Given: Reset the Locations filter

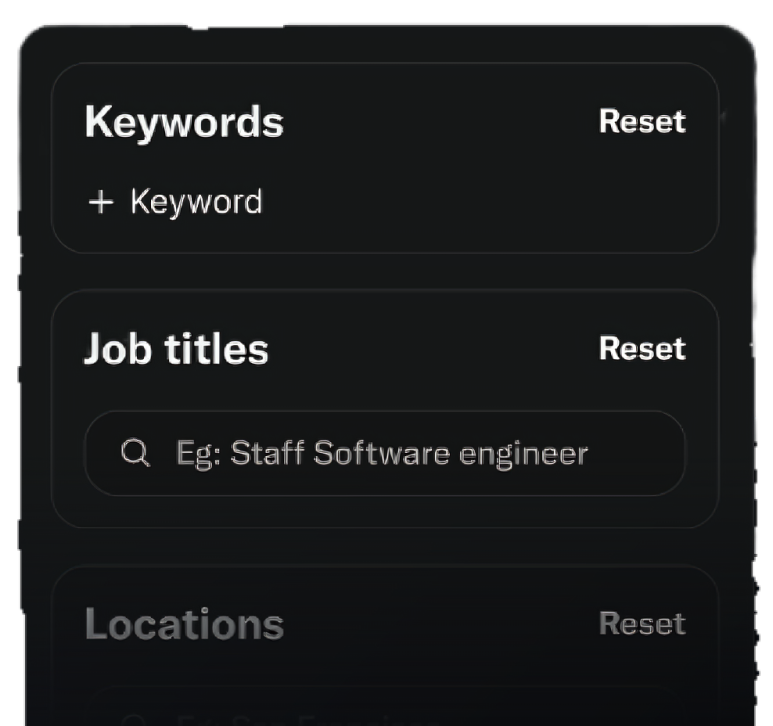Looking at the screenshot, I should pyautogui.click(x=642, y=624).
